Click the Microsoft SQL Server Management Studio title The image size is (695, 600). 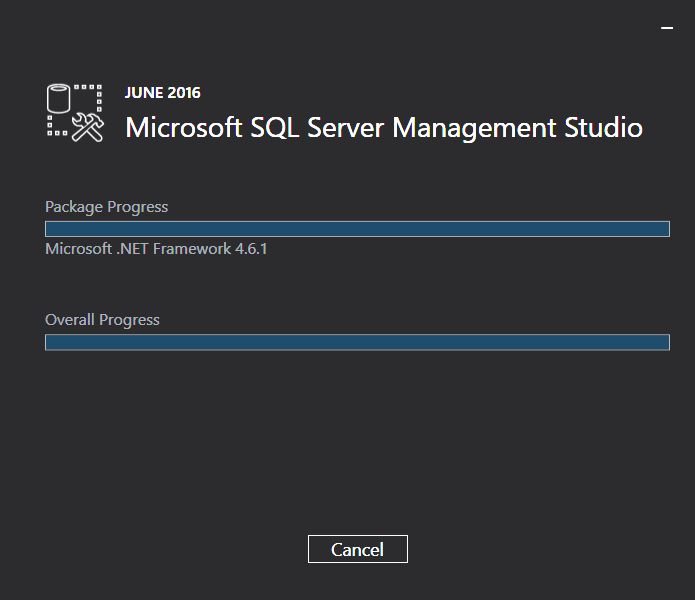pyautogui.click(x=383, y=128)
